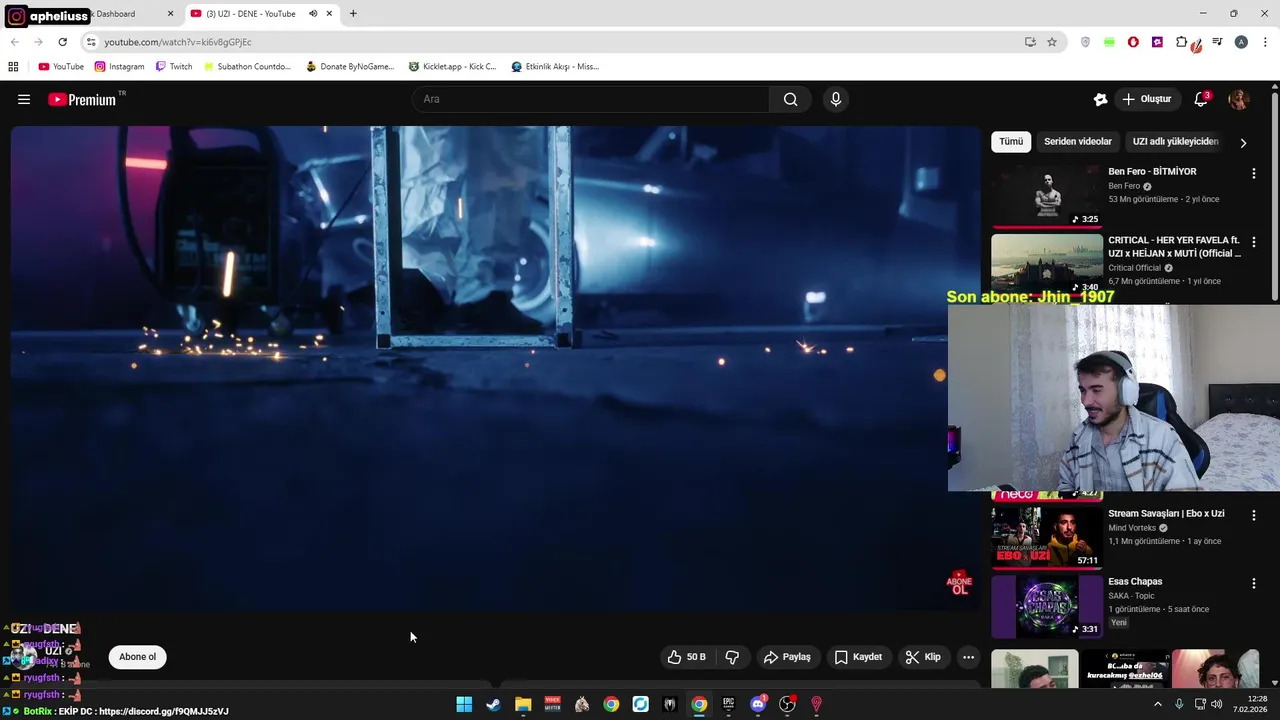Click the magnifier search button

click(x=790, y=99)
